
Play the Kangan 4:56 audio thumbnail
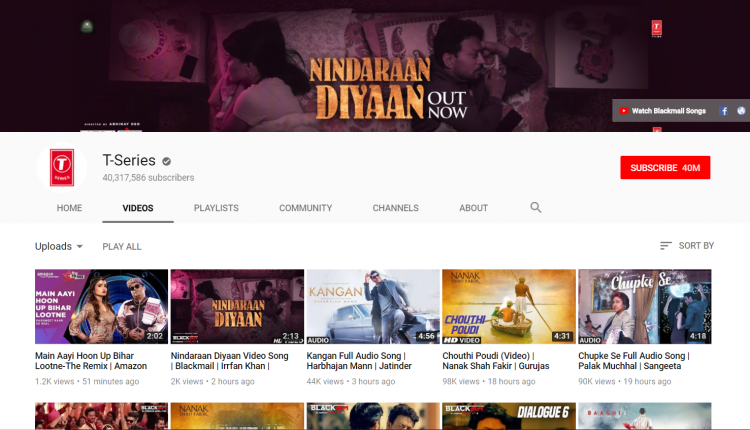pyautogui.click(x=373, y=307)
